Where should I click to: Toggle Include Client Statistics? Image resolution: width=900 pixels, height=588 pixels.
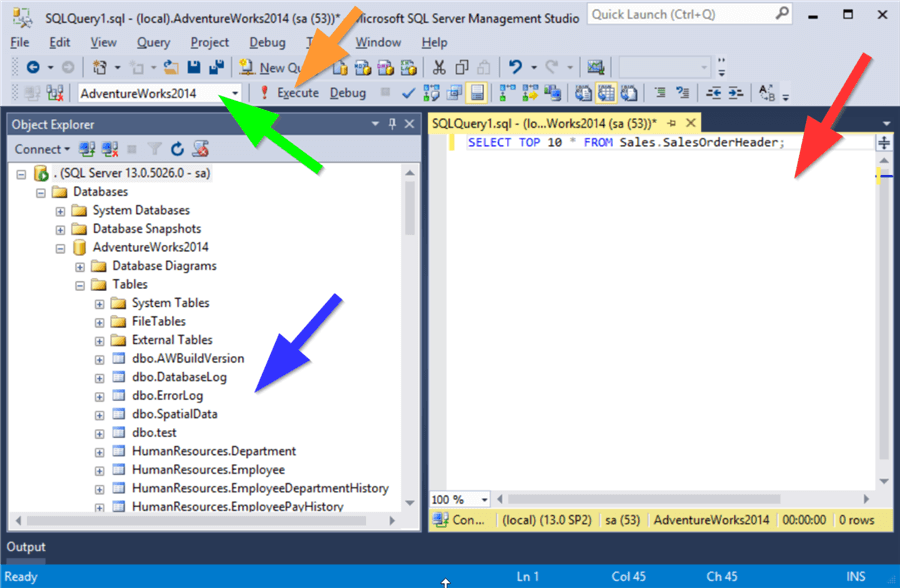click(x=553, y=93)
